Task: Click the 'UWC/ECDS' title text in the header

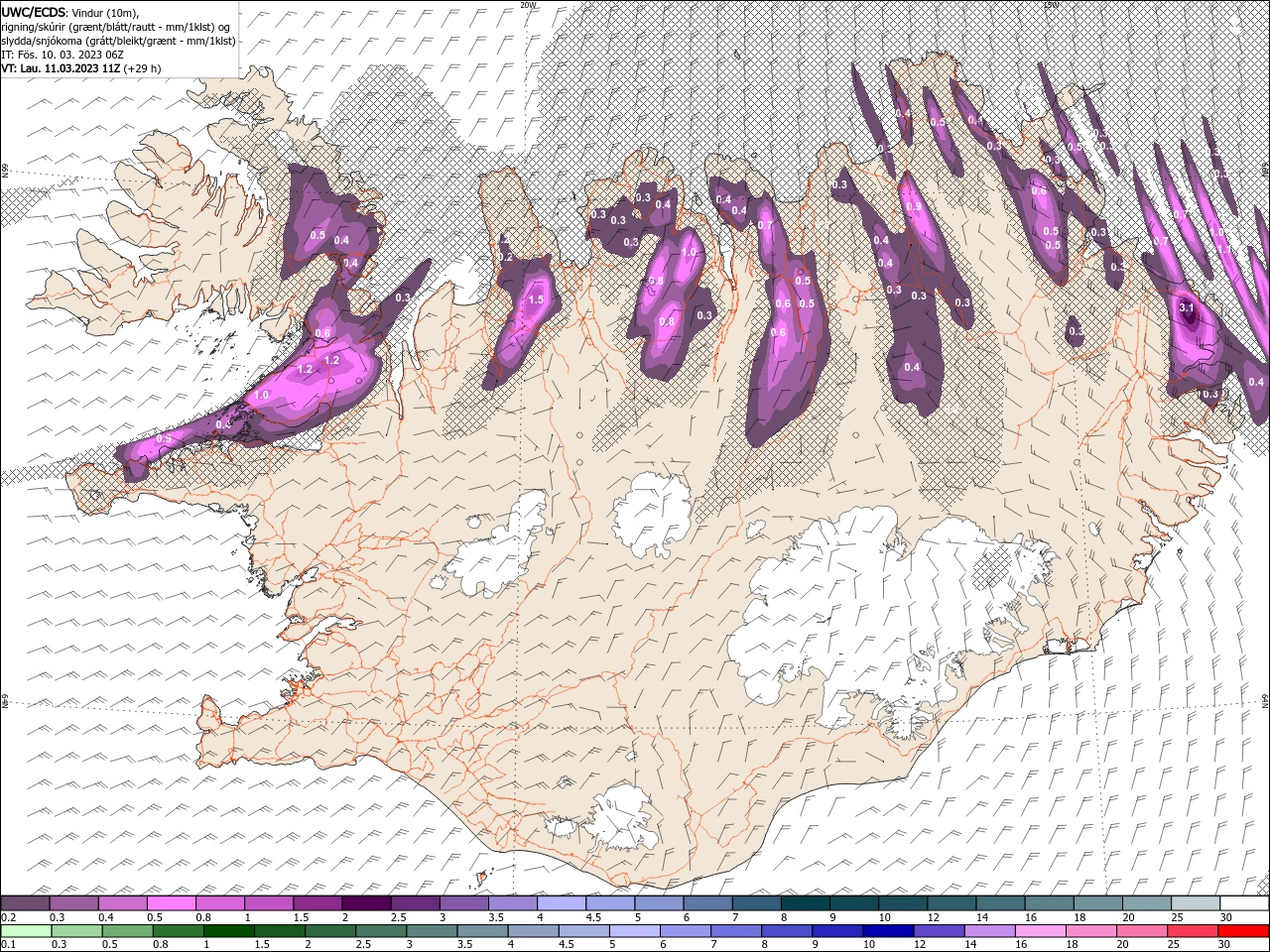Action: (34, 12)
